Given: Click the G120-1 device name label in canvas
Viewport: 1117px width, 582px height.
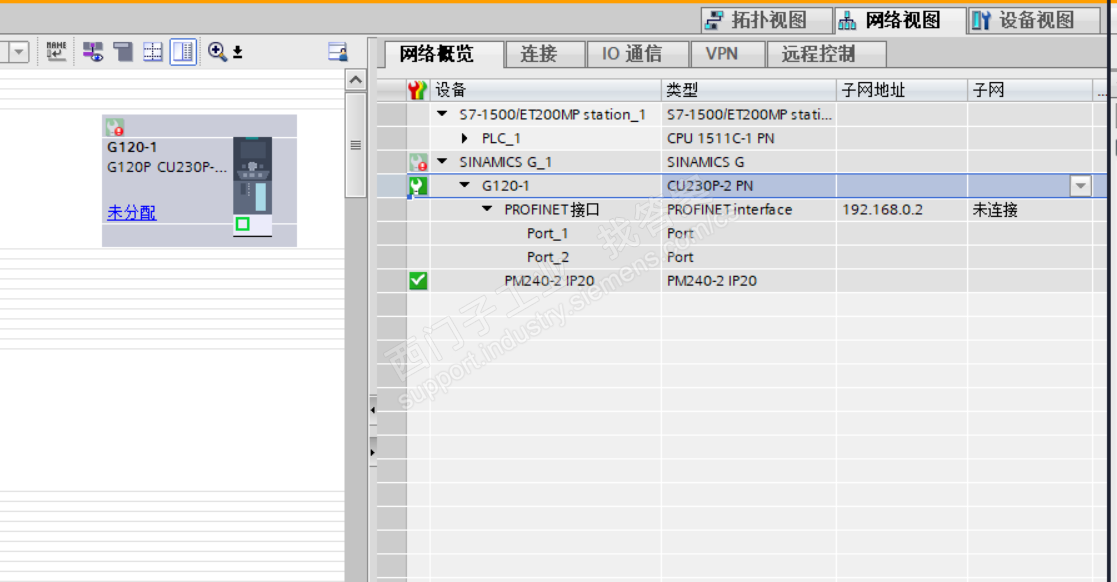Looking at the screenshot, I should [x=132, y=147].
